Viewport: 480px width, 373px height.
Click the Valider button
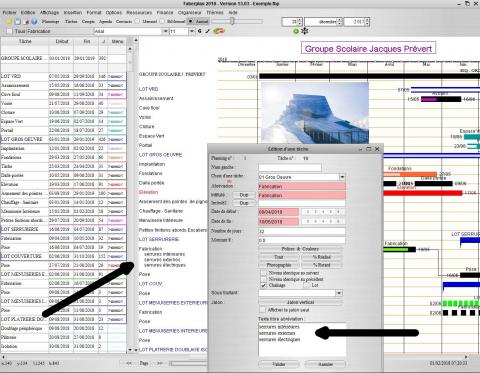click(279, 364)
